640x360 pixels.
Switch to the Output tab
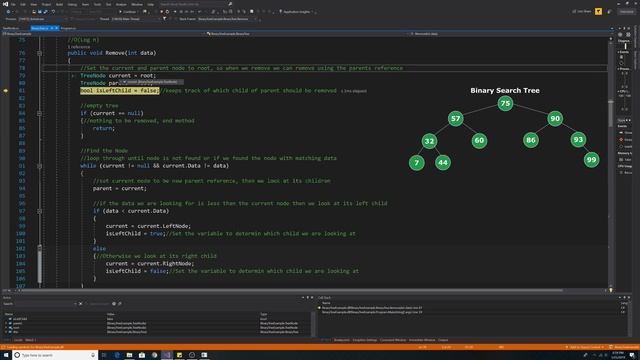click(x=443, y=340)
